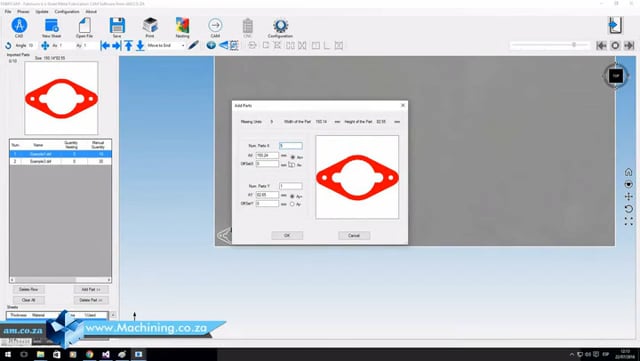Click the Clear All button
The height and width of the screenshot is (361, 640).
point(29,300)
